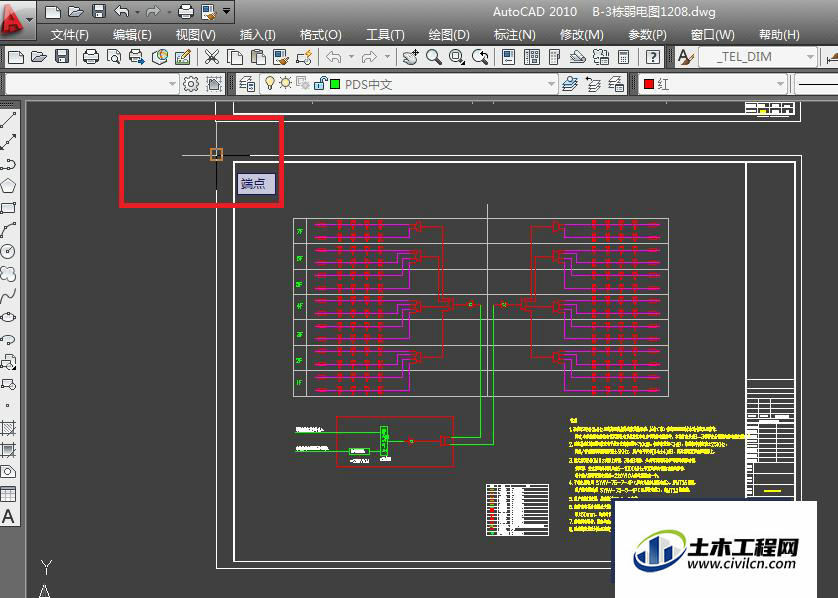Screen dimensions: 838x598
Task: Expand the workspace selector dropdown
Action: 172,84
